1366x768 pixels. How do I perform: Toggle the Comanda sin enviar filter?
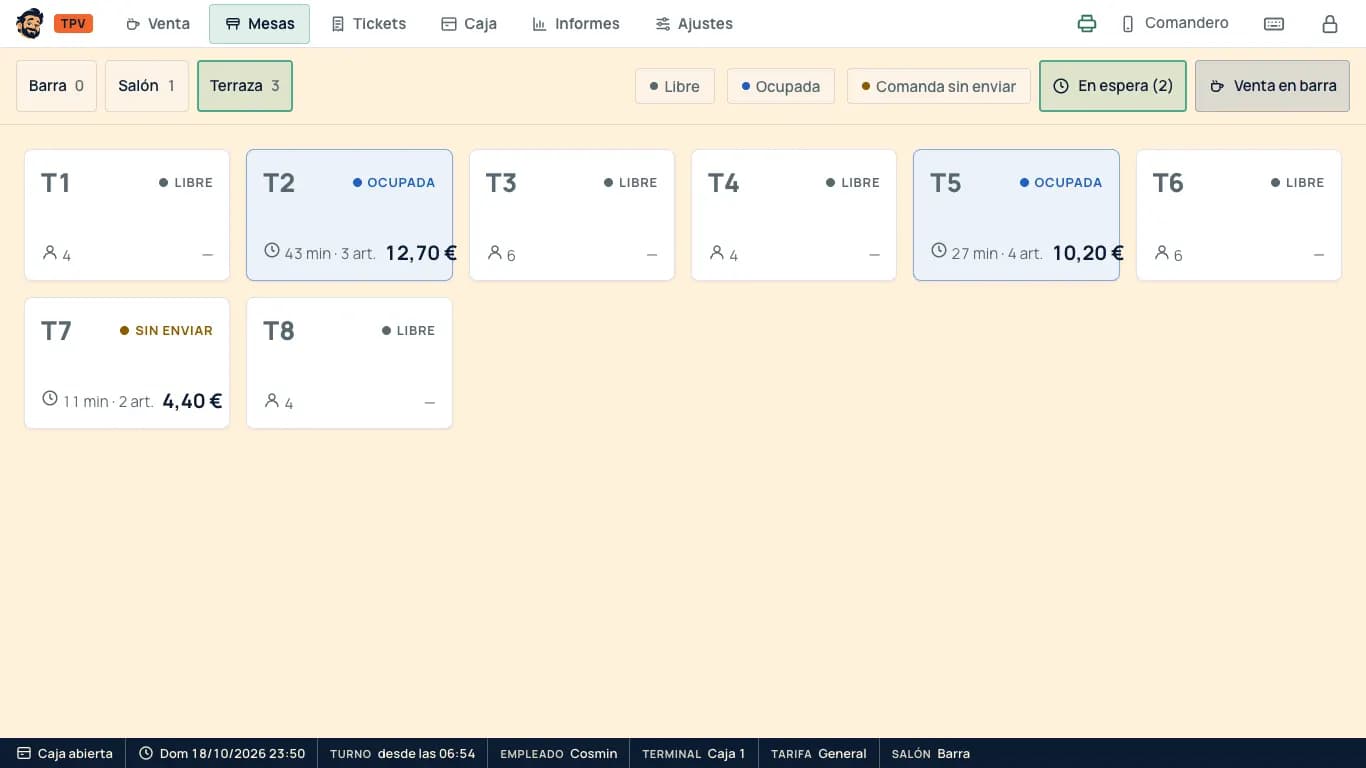click(x=939, y=86)
